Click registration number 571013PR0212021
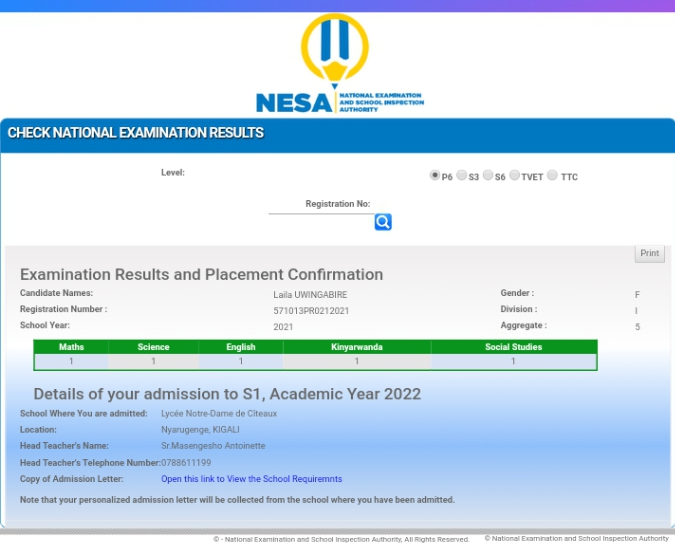Viewport: 675px width, 546px height. (x=311, y=311)
